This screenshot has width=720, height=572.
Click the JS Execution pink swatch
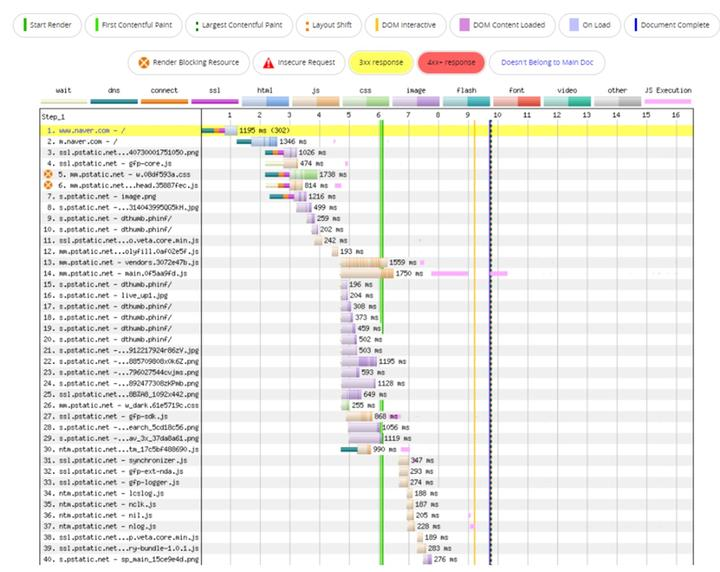pos(667,101)
